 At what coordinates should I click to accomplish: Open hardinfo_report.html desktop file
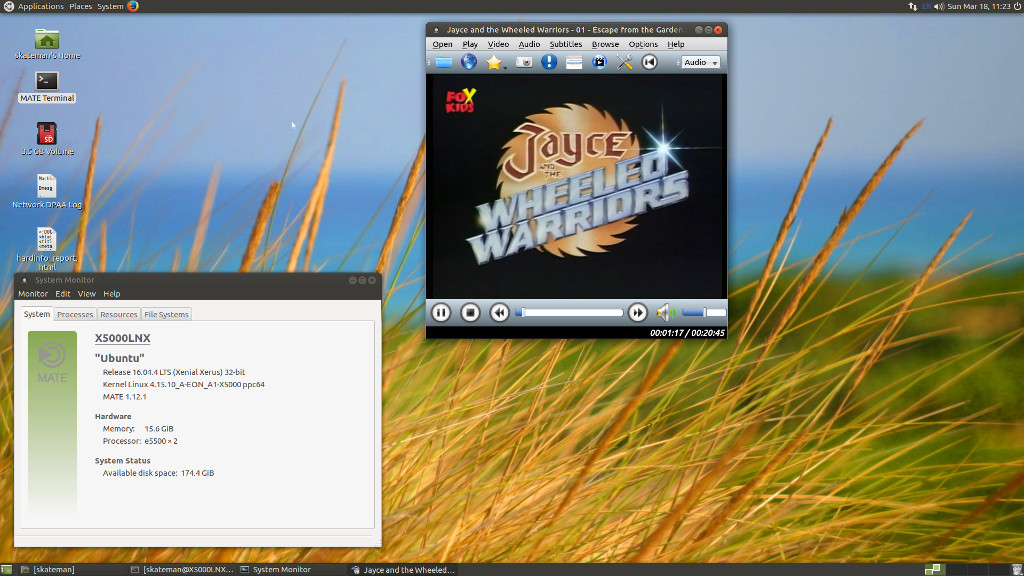click(47, 249)
